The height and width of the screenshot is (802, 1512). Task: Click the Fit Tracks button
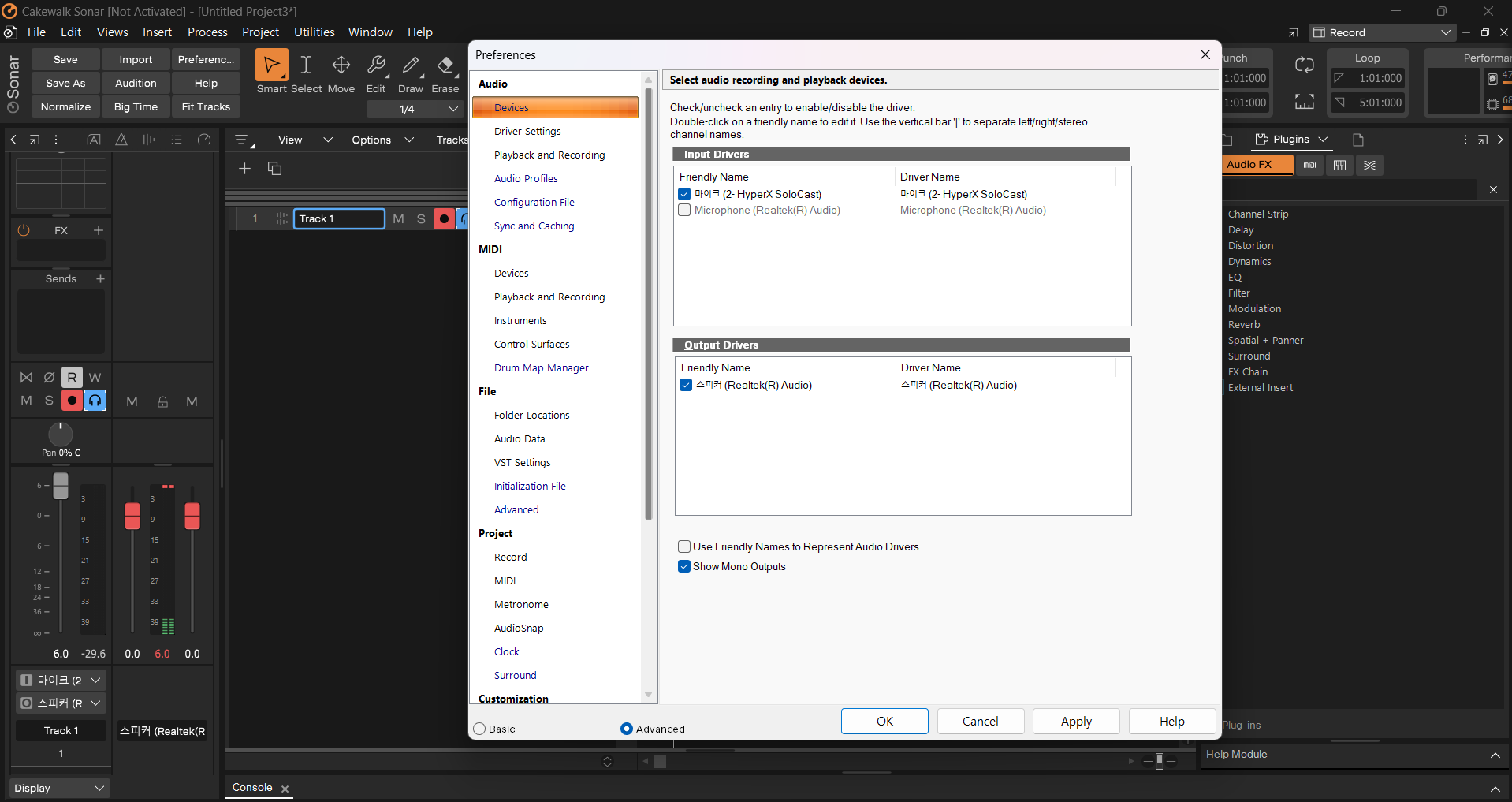[206, 106]
